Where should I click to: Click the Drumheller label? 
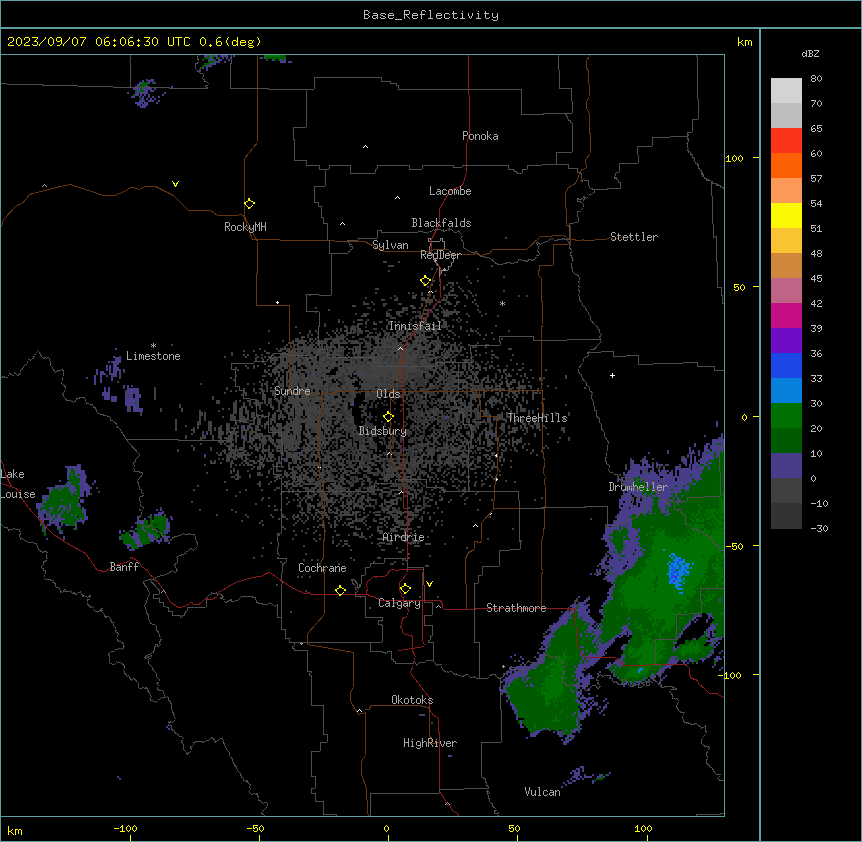(638, 487)
